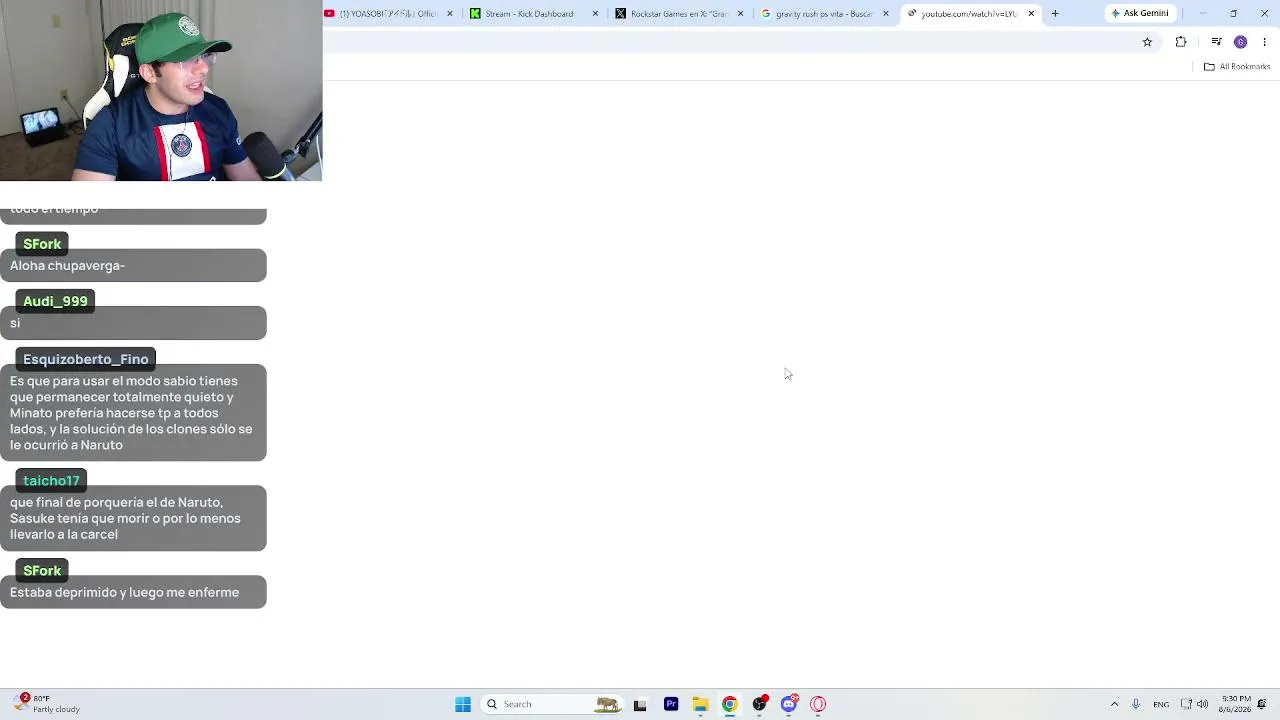The height and width of the screenshot is (720, 1280).
Task: Open the Chrome three-dot menu
Action: pos(1265,42)
